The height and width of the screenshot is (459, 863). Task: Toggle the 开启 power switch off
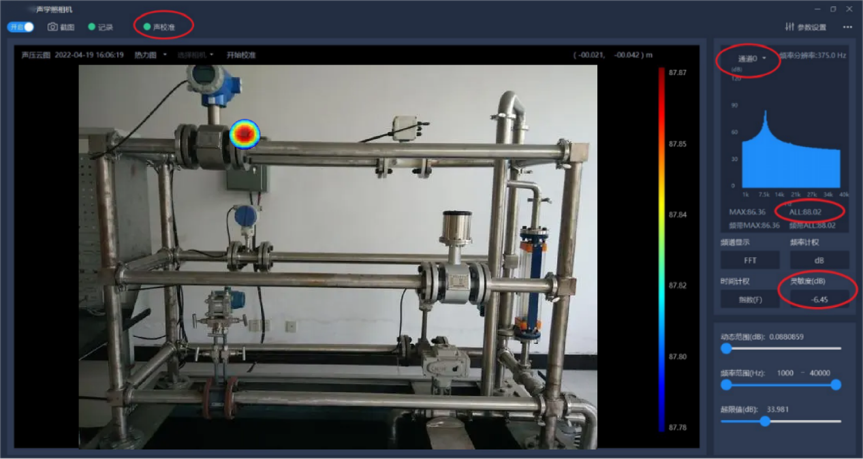coord(20,27)
